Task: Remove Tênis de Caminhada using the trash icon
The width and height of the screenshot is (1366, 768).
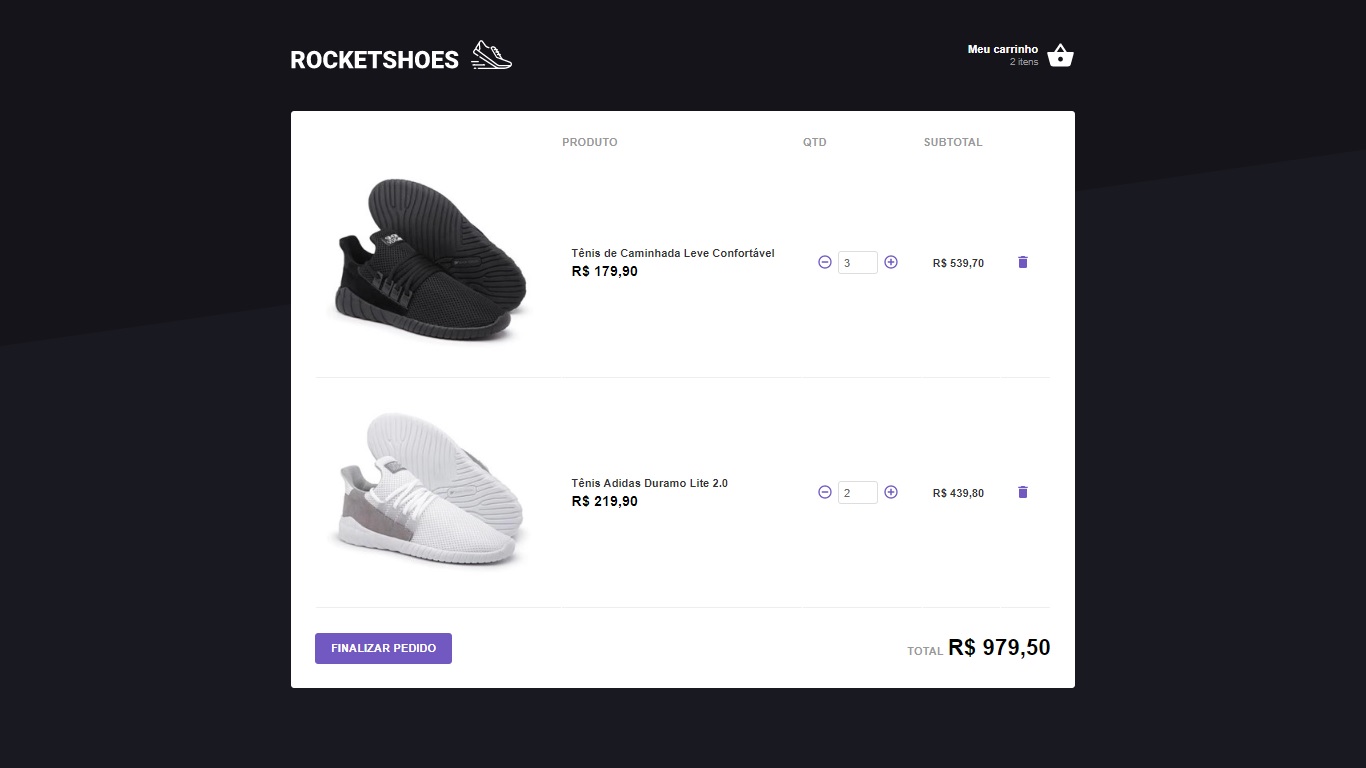Action: point(1022,262)
